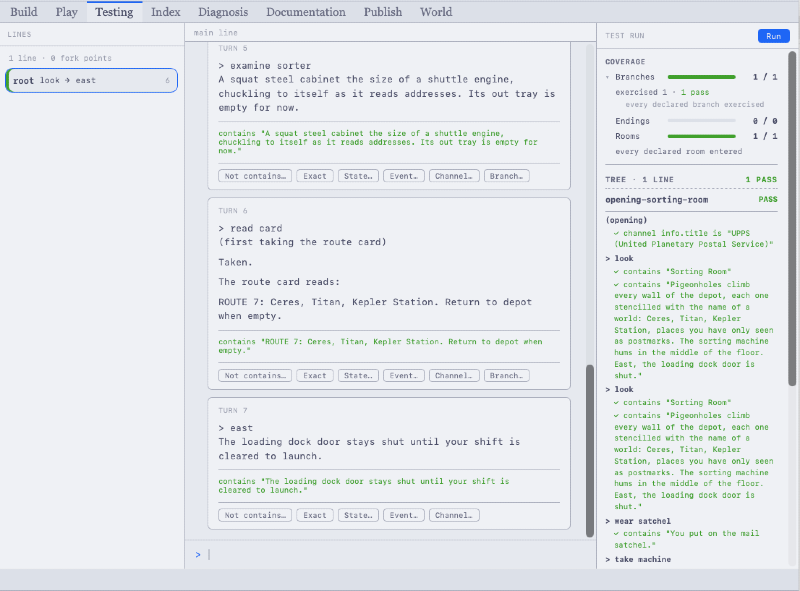Open State assertion in Turn 5

point(358,176)
